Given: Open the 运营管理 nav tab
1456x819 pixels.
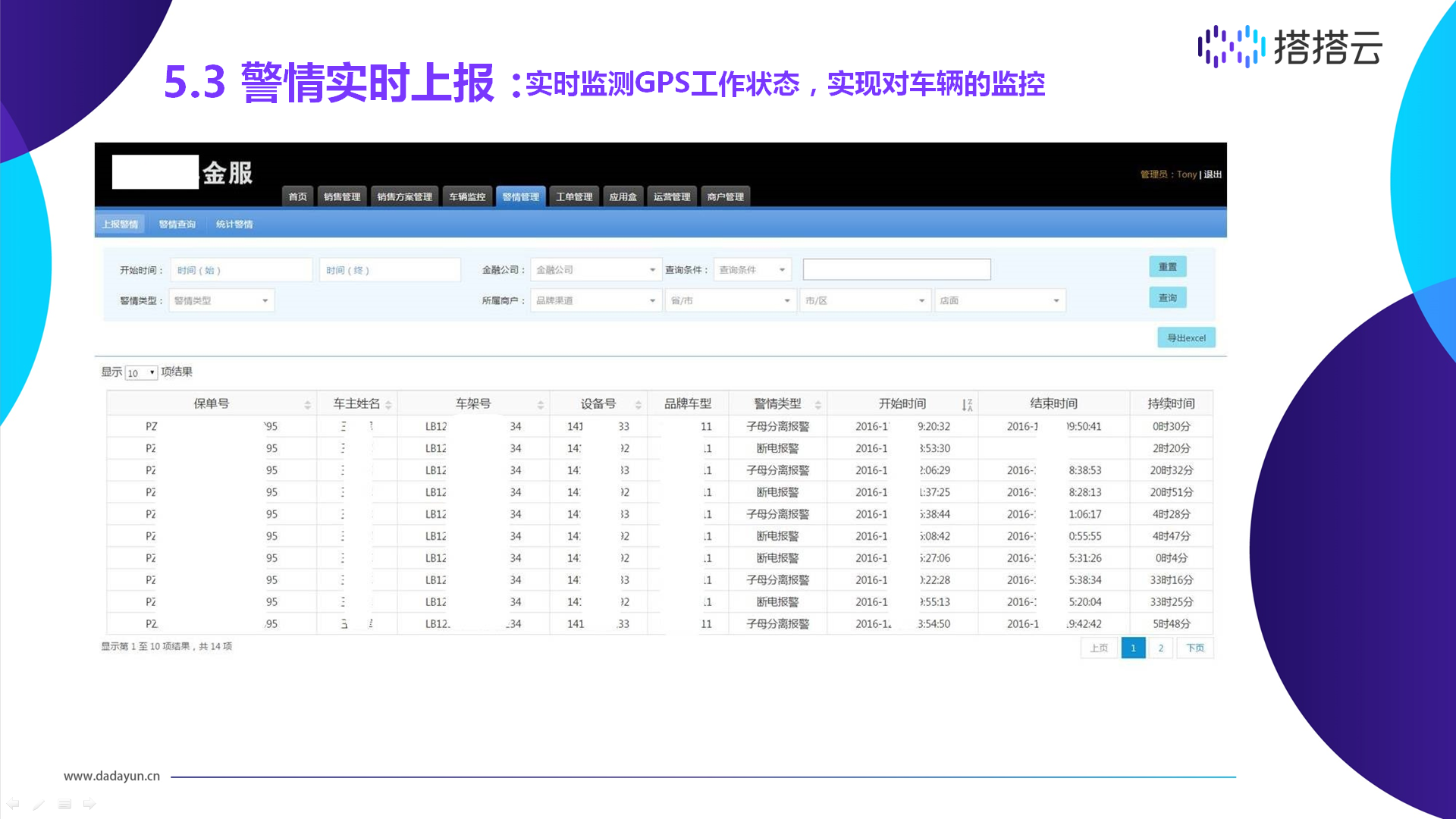Looking at the screenshot, I should [672, 196].
